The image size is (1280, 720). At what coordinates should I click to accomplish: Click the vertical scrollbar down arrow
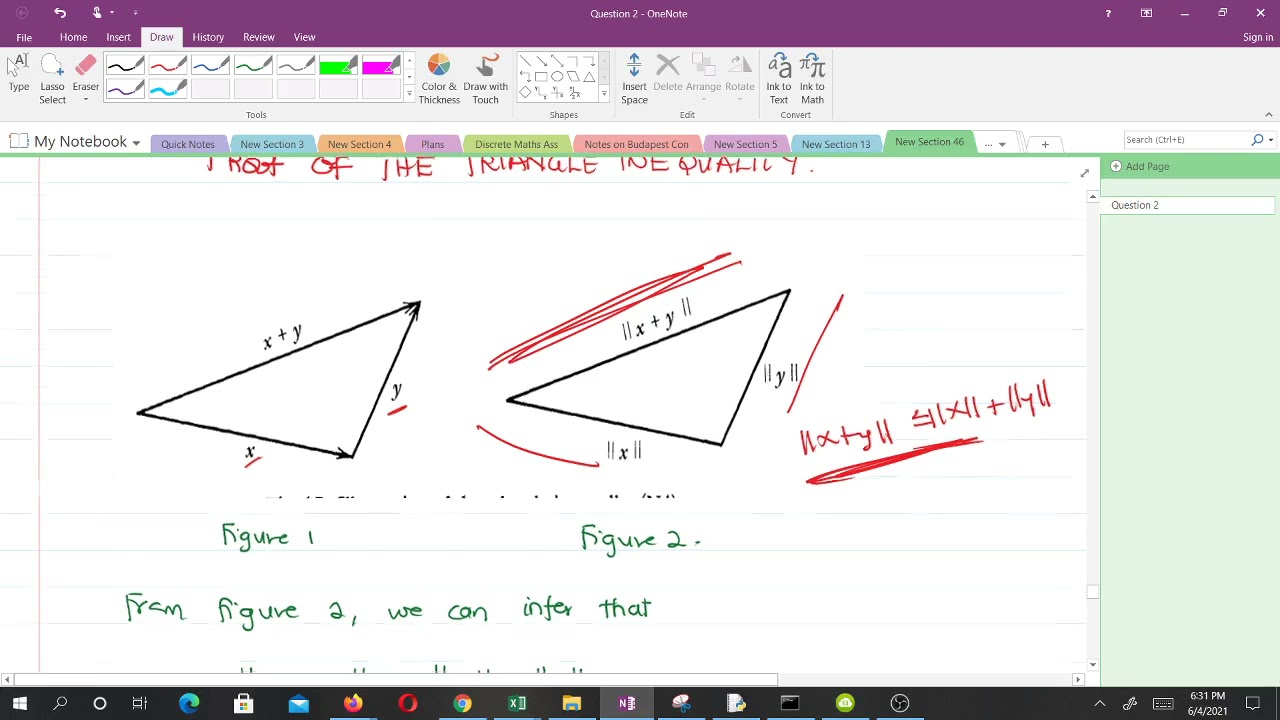click(x=1092, y=664)
